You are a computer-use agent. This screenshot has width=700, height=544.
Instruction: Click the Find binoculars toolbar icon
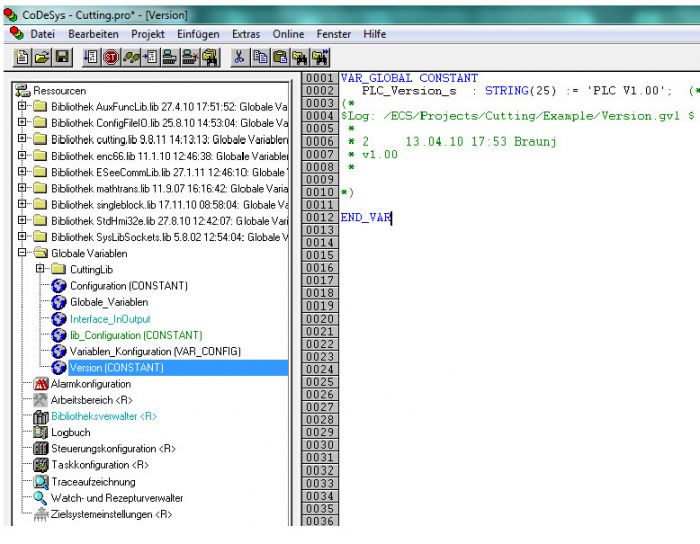[x=301, y=58]
